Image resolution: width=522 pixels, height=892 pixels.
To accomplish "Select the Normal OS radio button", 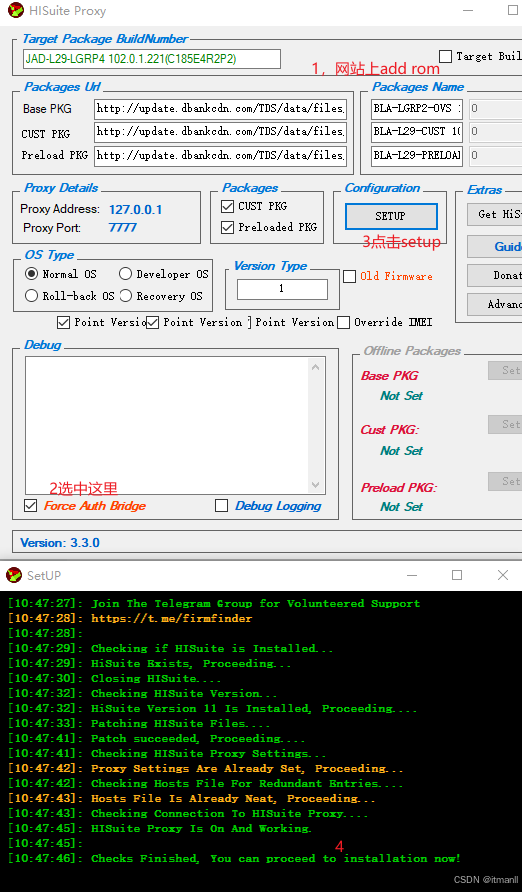I will [31, 274].
